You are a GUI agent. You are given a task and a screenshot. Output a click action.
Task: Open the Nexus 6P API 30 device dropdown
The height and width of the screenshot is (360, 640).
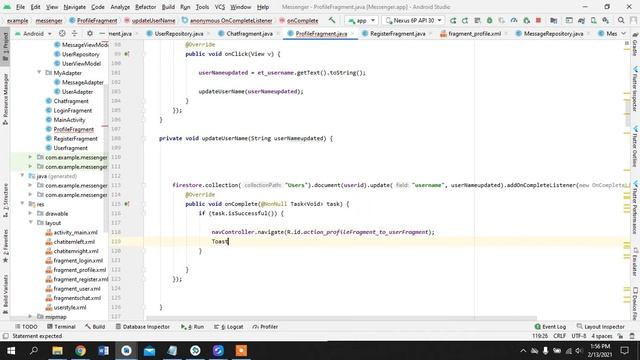click(413, 20)
